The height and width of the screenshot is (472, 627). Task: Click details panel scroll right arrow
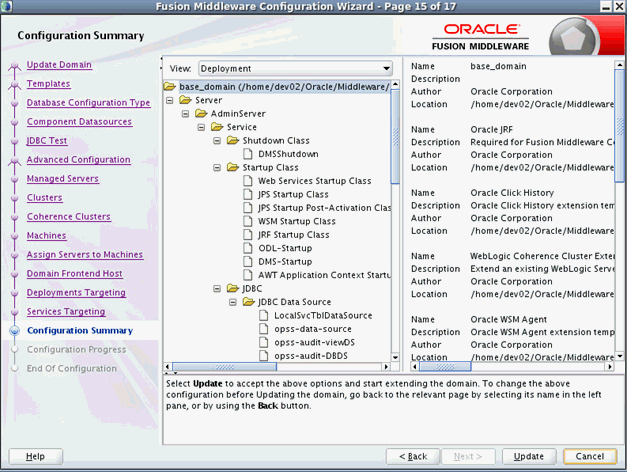pos(610,366)
